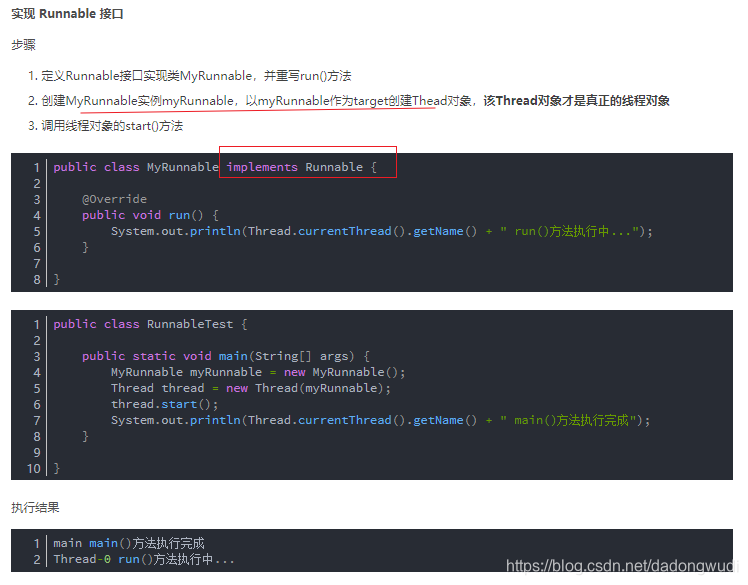Click bold text "该Thread对象才是真正的线程对象"

click(x=577, y=101)
